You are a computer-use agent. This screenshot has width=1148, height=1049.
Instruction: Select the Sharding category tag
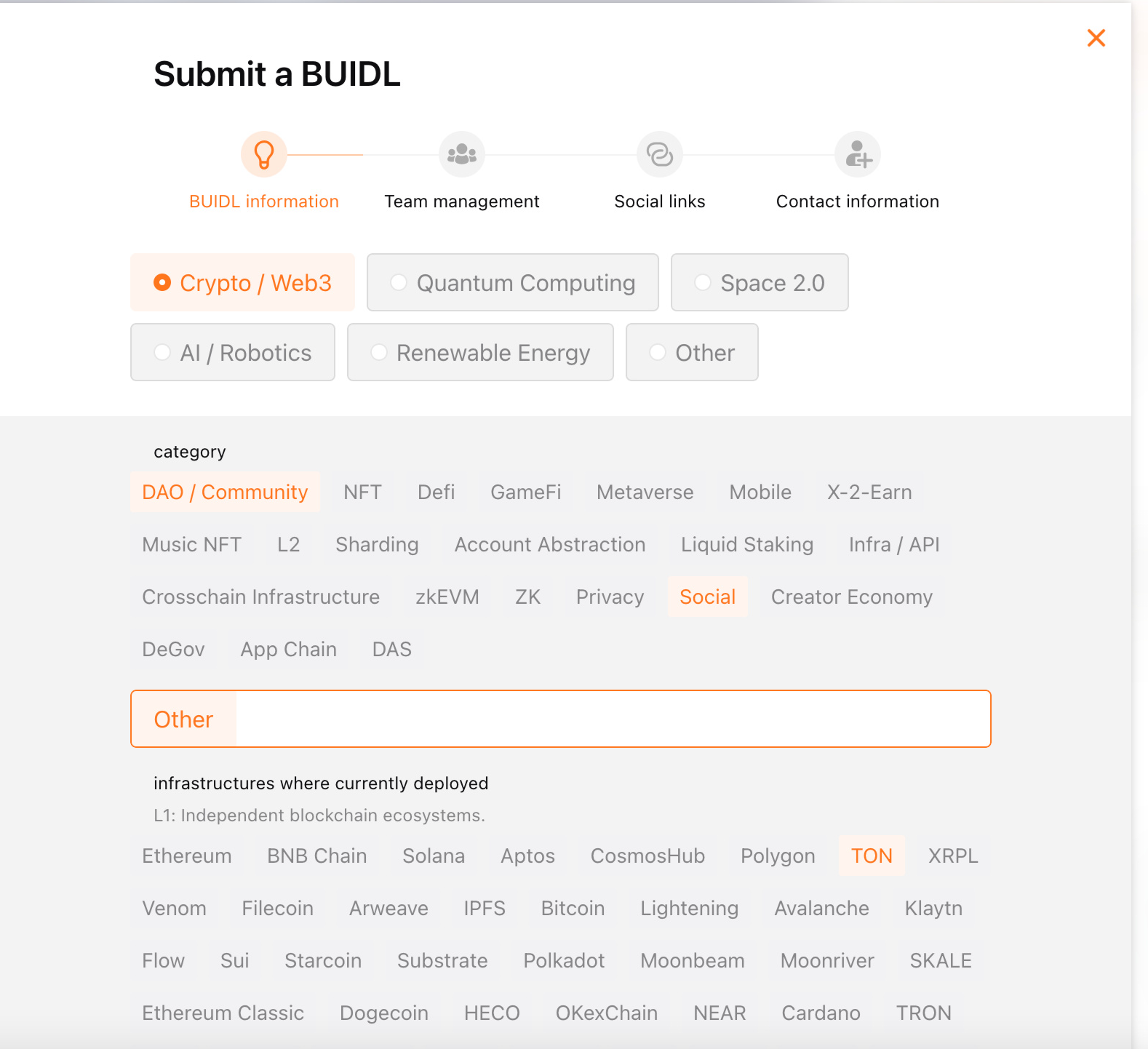point(377,544)
